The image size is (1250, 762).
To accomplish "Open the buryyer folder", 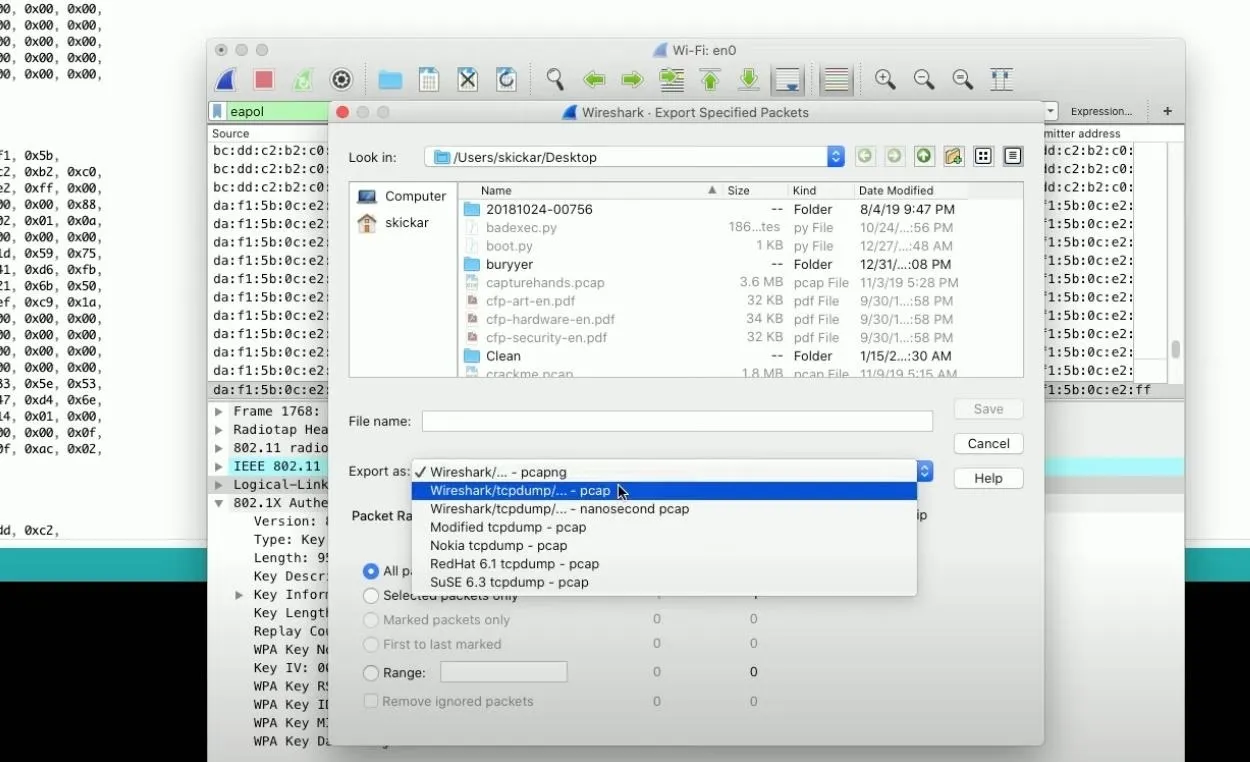I will tap(509, 264).
